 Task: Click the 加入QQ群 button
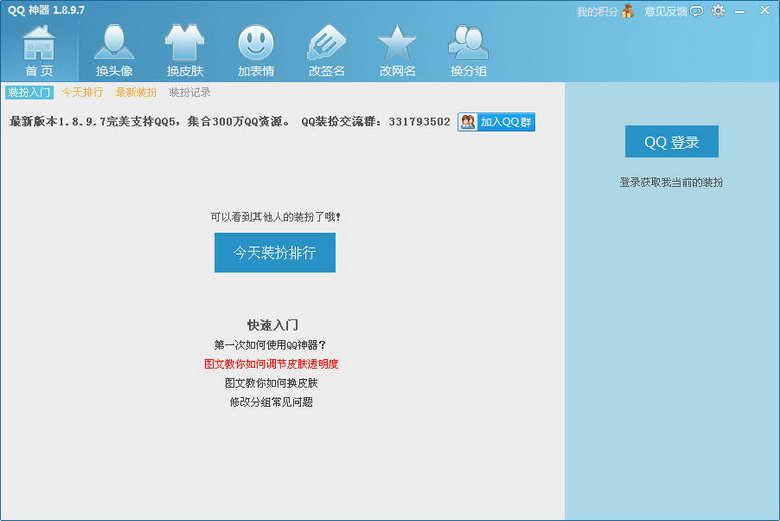click(x=496, y=122)
